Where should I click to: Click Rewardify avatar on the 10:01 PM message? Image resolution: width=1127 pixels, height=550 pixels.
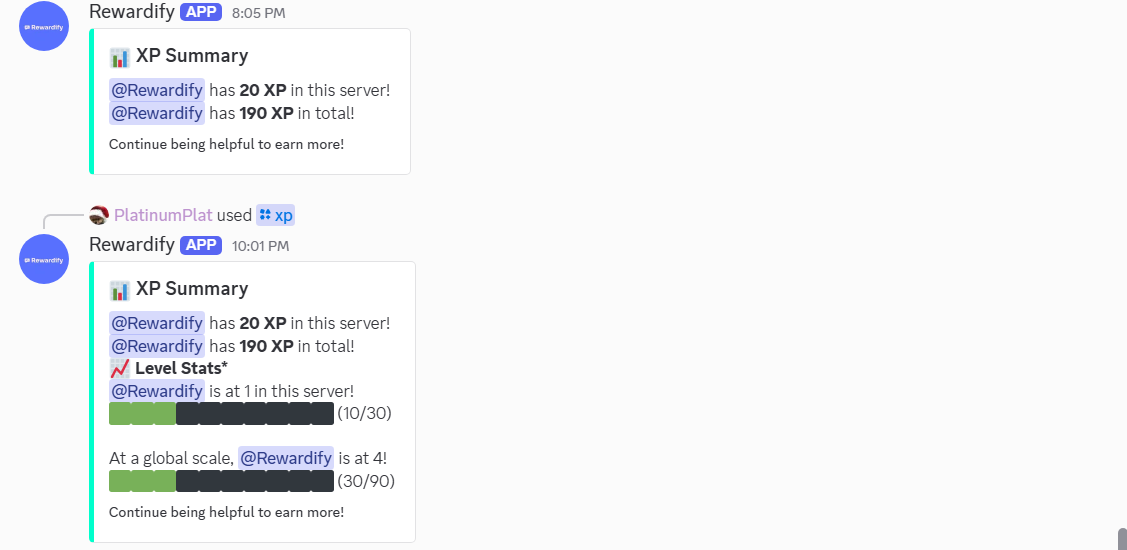tap(44, 259)
